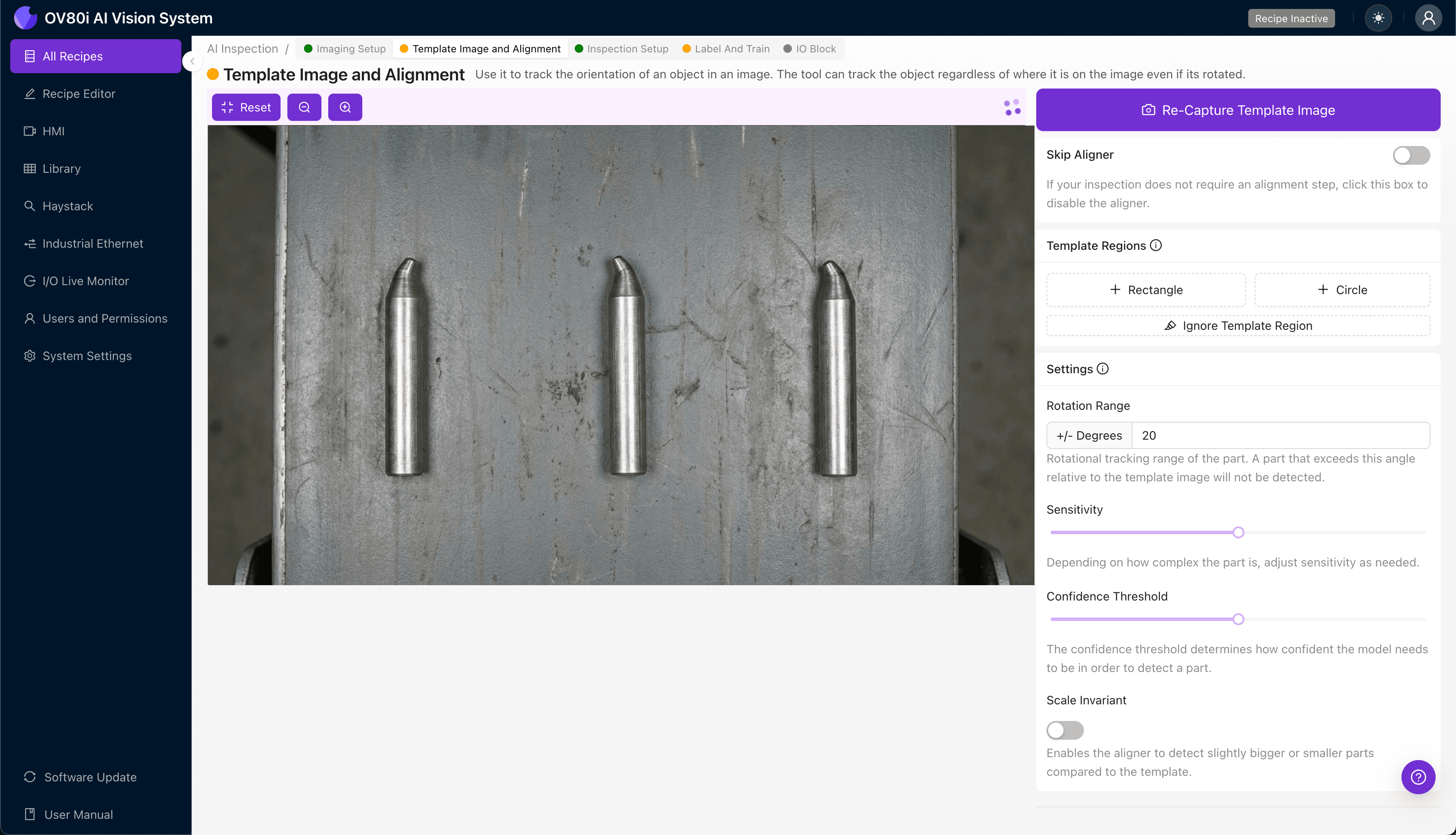Click the zoom in magnifier icon
The height and width of the screenshot is (835, 1456).
point(345,107)
